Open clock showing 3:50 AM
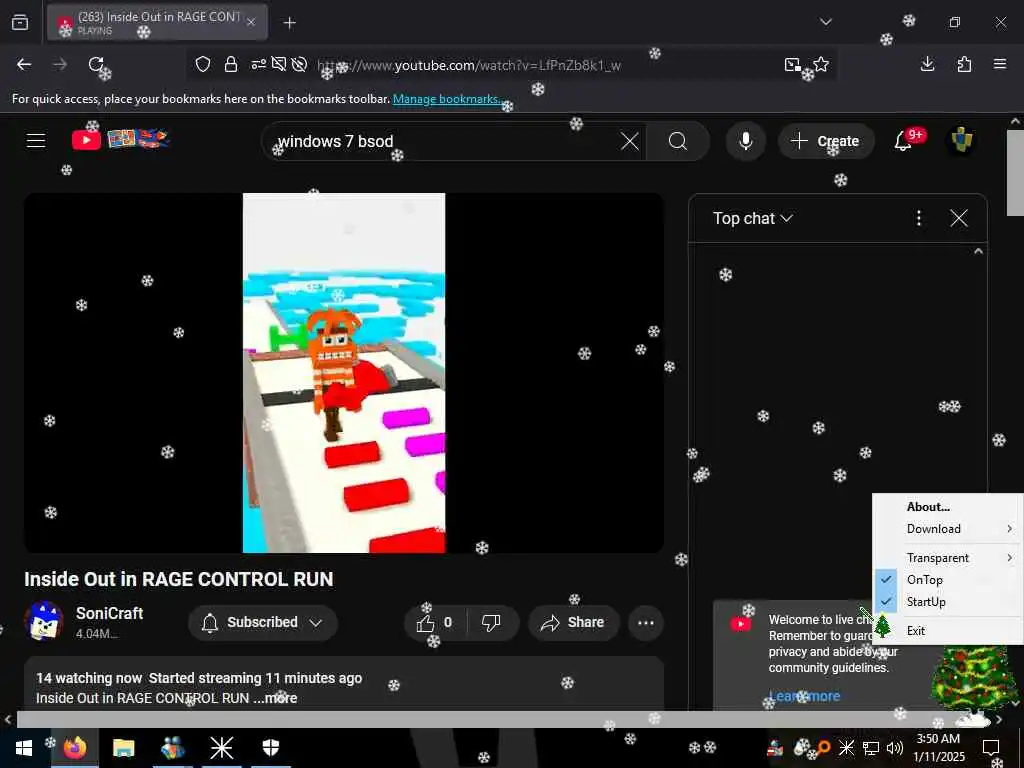Screen dimensions: 1024x768 tap(938, 748)
